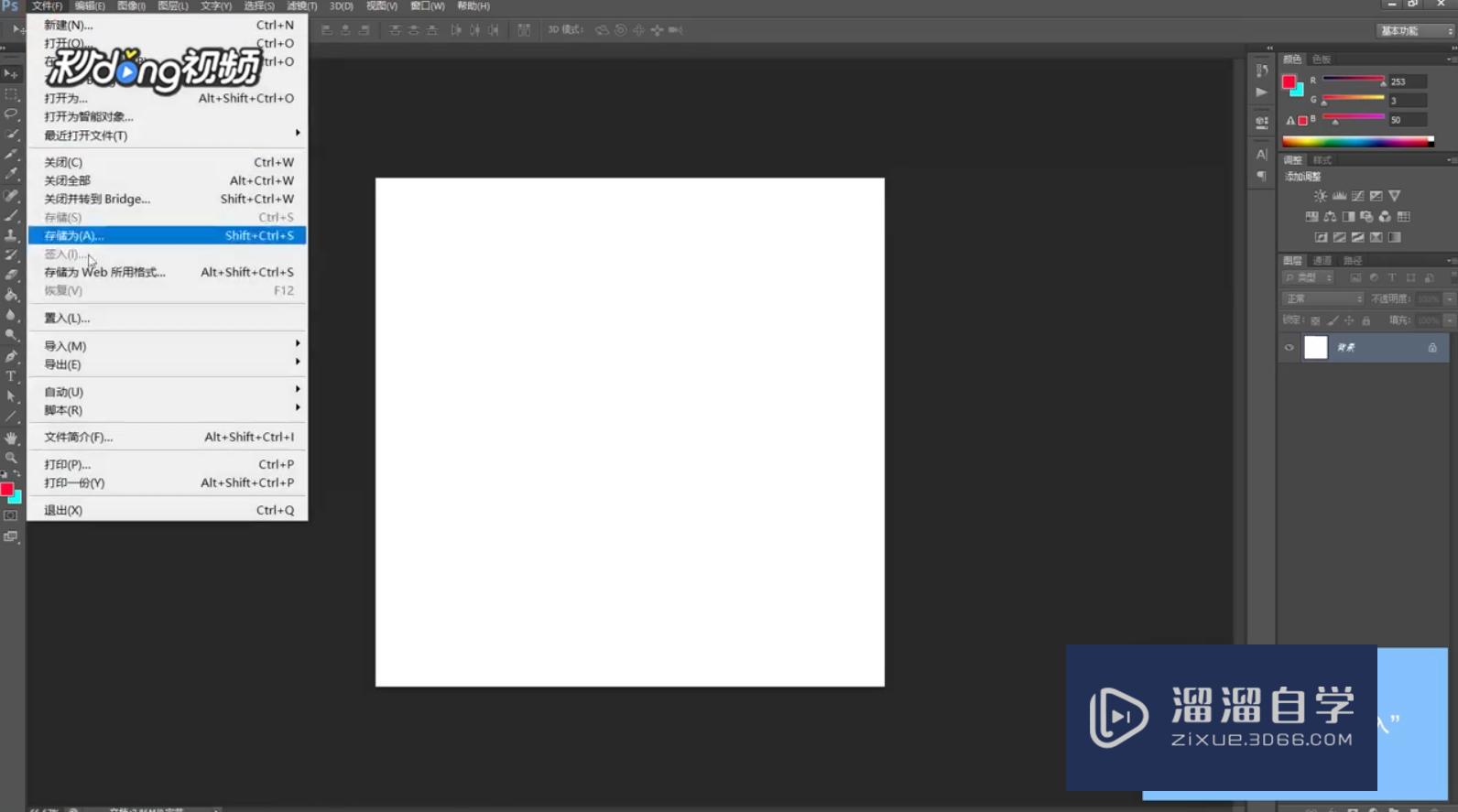Click the screen mode icon in toolbox
The height and width of the screenshot is (812, 1458).
click(x=11, y=537)
